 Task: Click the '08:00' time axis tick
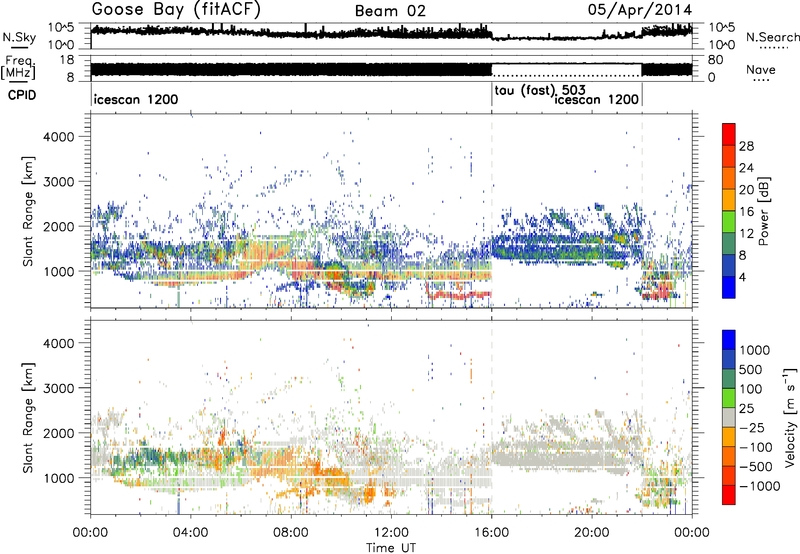(291, 533)
